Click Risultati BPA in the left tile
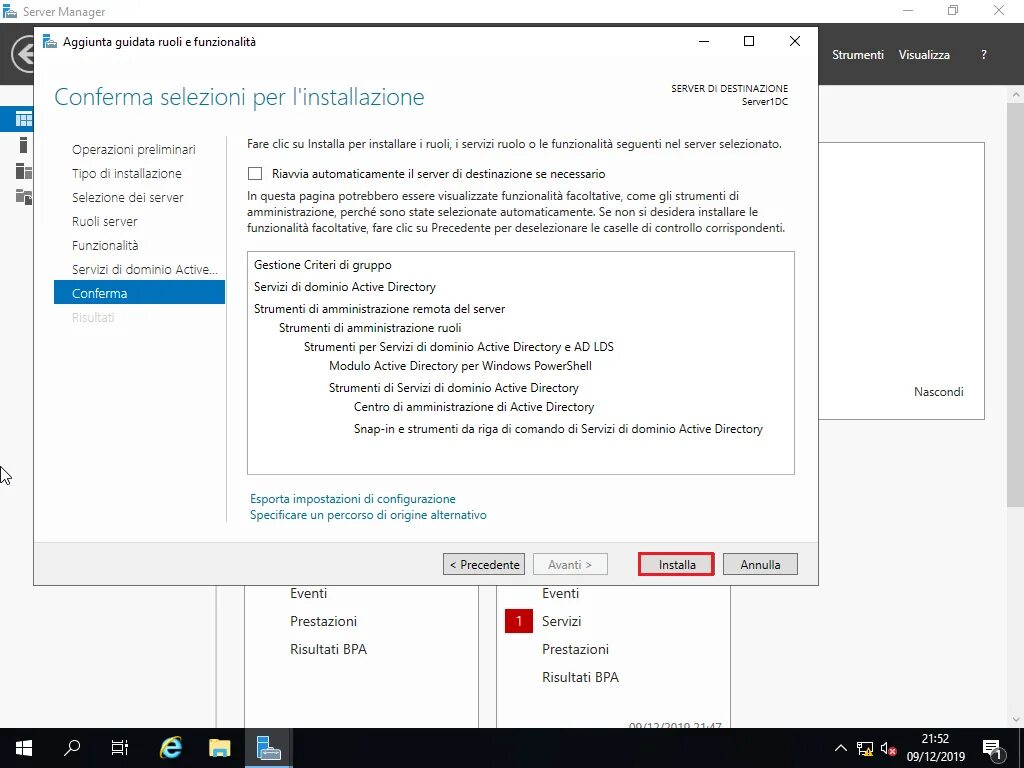1024x768 pixels. coord(328,649)
